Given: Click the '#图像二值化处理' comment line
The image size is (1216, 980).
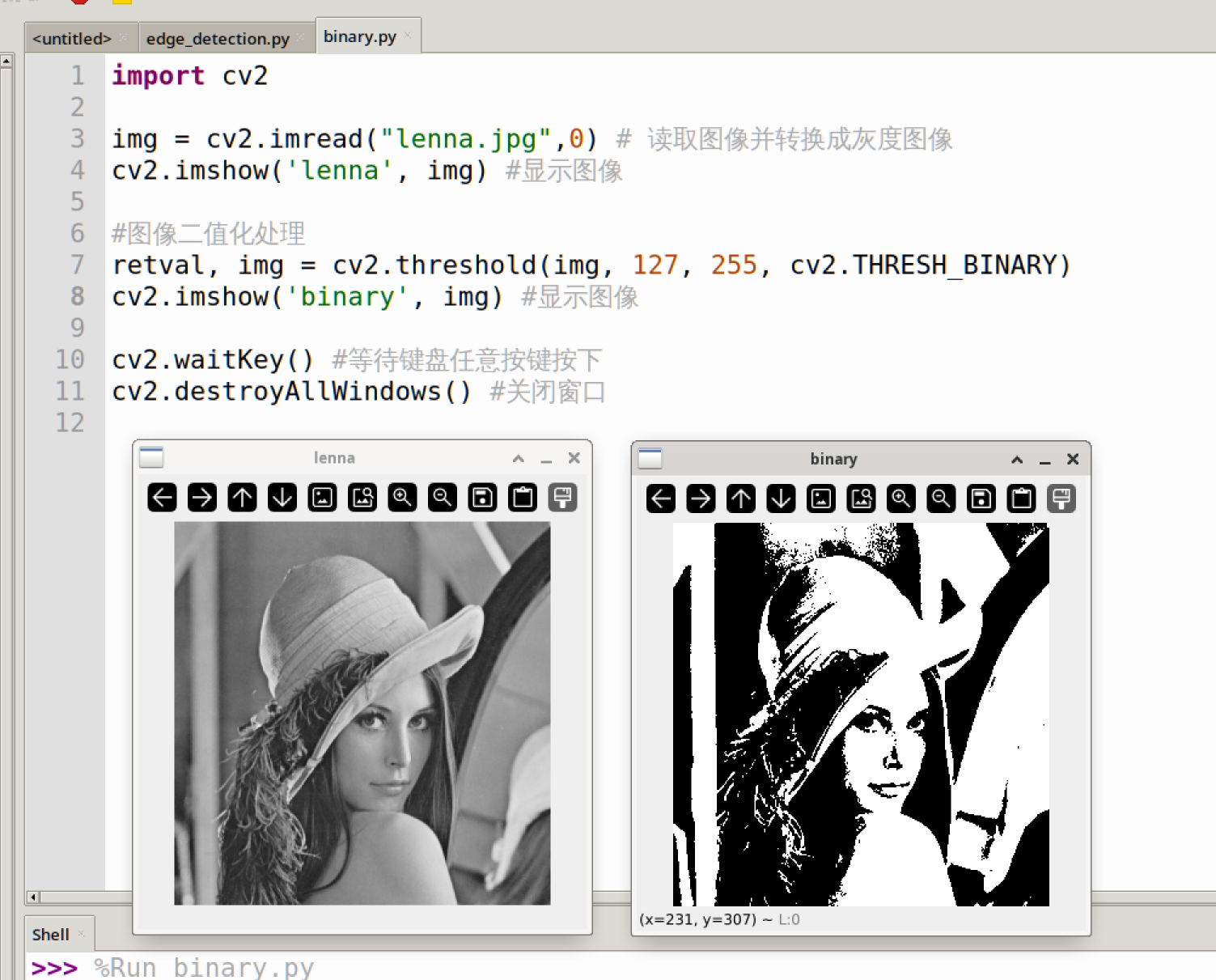Looking at the screenshot, I should pyautogui.click(x=208, y=234).
